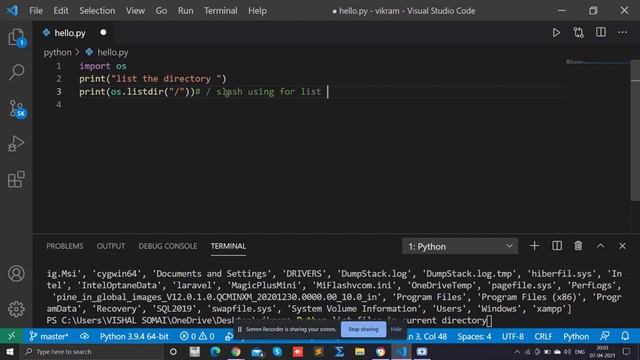The height and width of the screenshot is (360, 640).
Task: Open Skype from taskbar
Action: point(277,351)
